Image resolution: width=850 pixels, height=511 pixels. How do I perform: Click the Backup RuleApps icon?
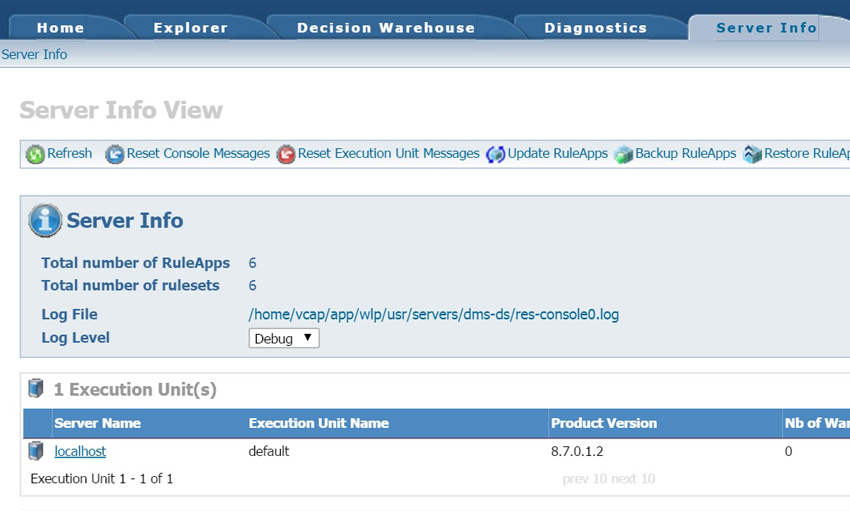(x=623, y=154)
